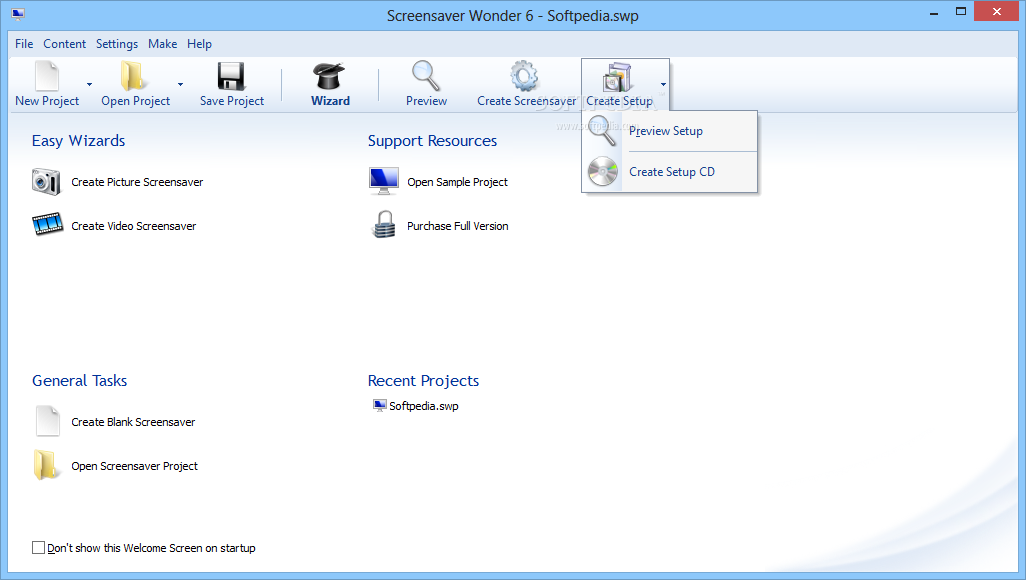The image size is (1026, 580).
Task: Click the film strip icon for Create Video Screensaver
Action: pos(48,224)
